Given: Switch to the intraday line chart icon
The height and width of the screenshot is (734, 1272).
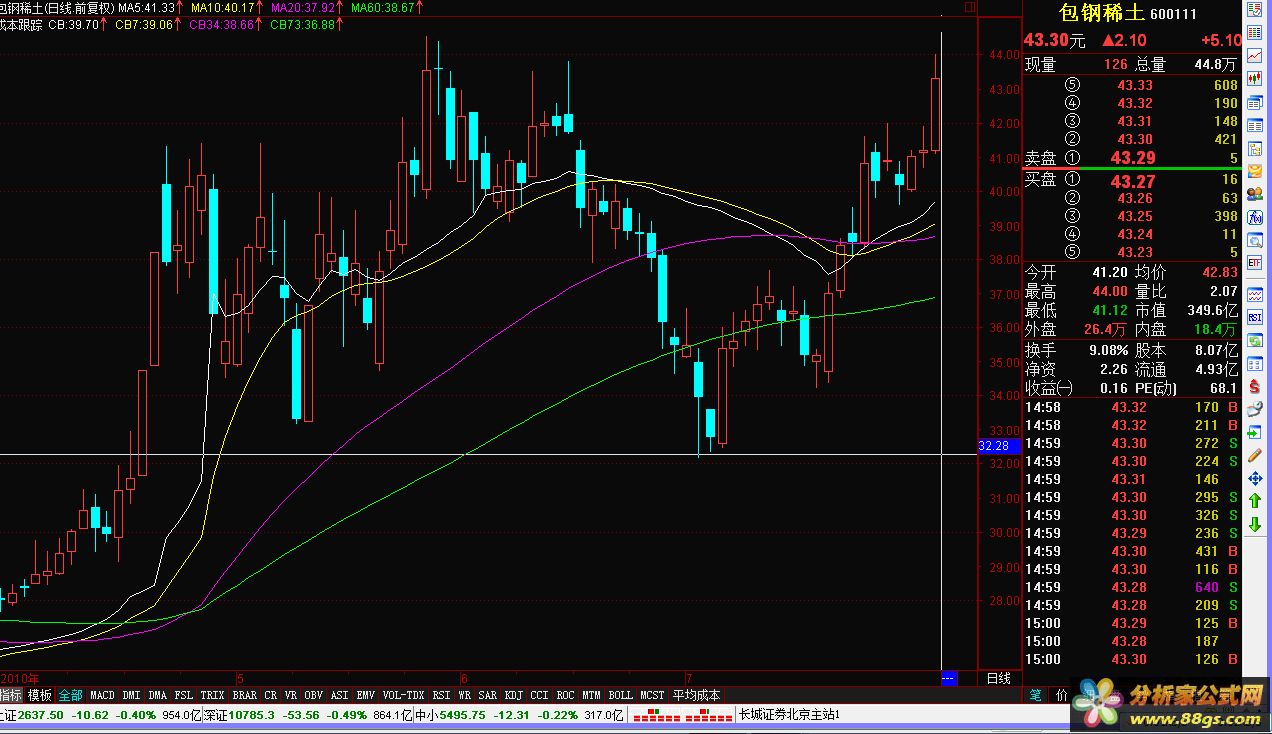Looking at the screenshot, I should [x=1254, y=56].
